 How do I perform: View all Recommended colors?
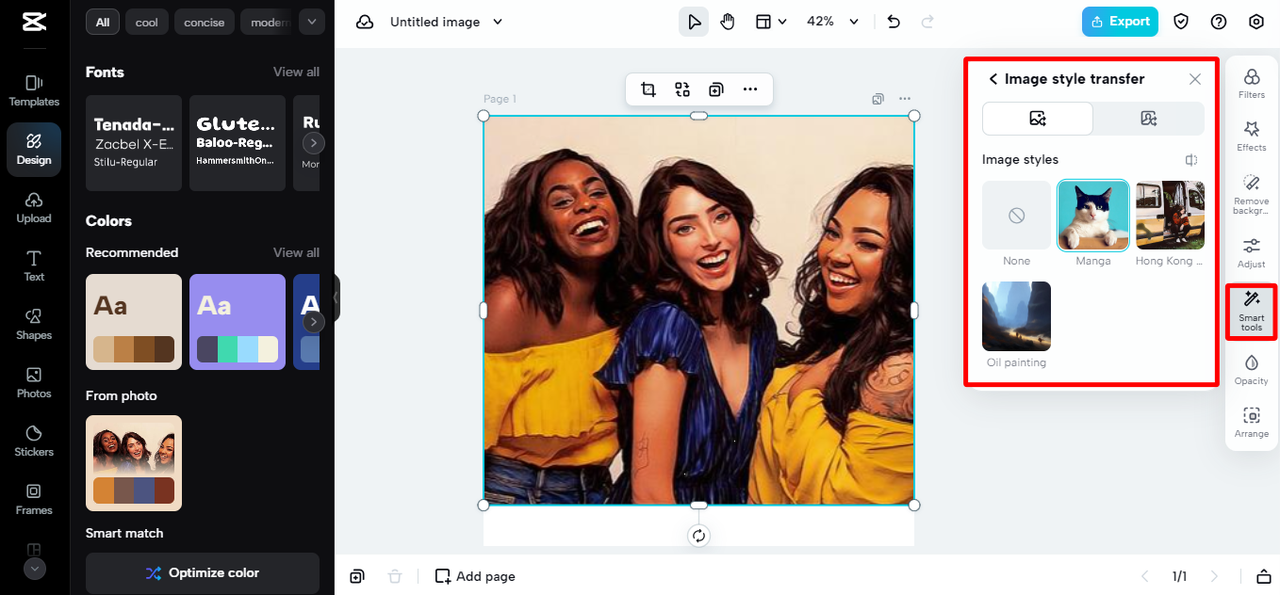[296, 252]
